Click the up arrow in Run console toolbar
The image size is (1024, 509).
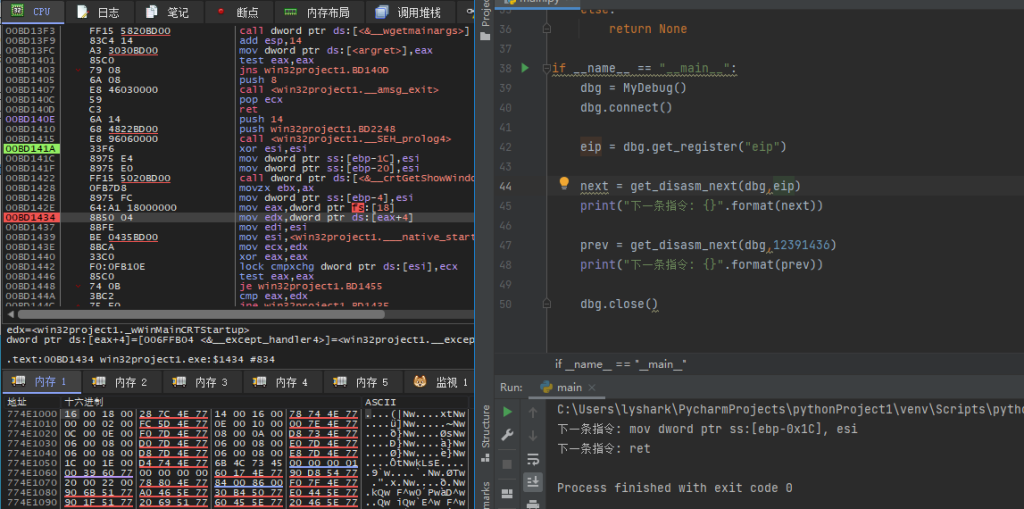pyautogui.click(x=532, y=411)
